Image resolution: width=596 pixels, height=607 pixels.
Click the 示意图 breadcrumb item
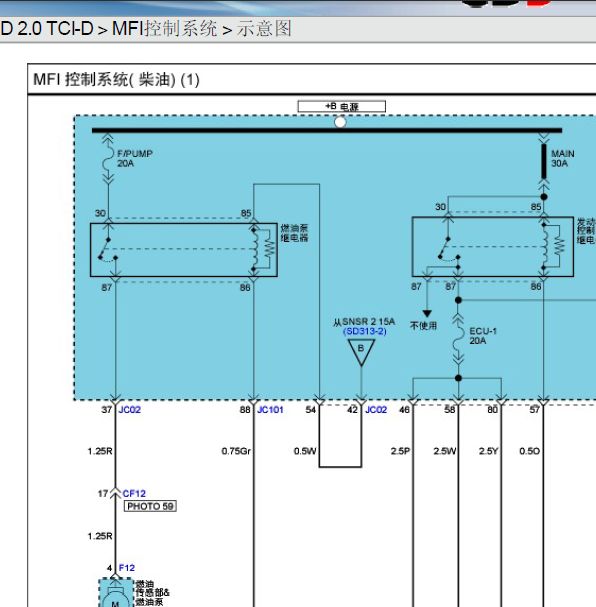[x=264, y=29]
